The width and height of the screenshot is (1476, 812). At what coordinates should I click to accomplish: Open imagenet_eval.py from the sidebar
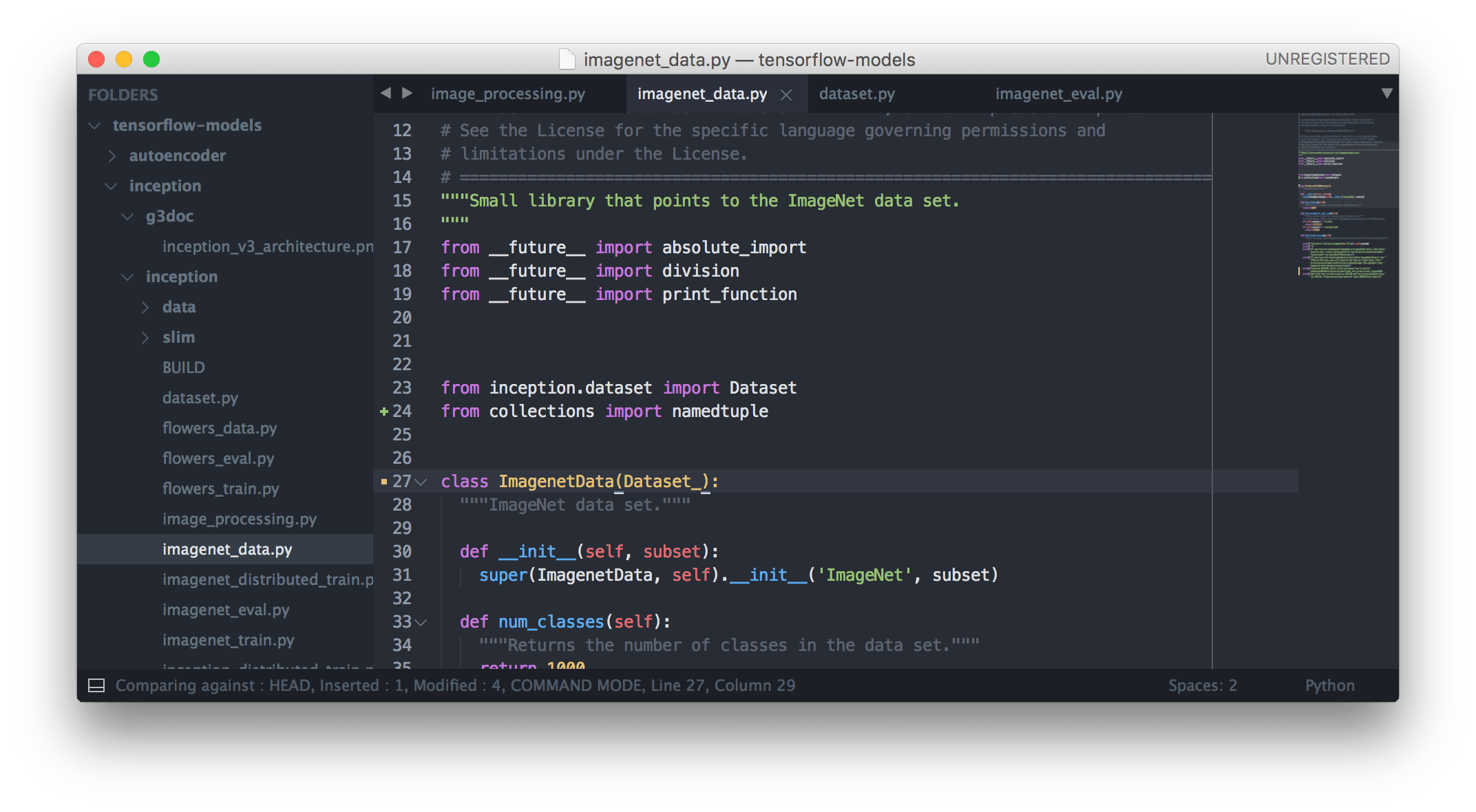tap(226, 610)
